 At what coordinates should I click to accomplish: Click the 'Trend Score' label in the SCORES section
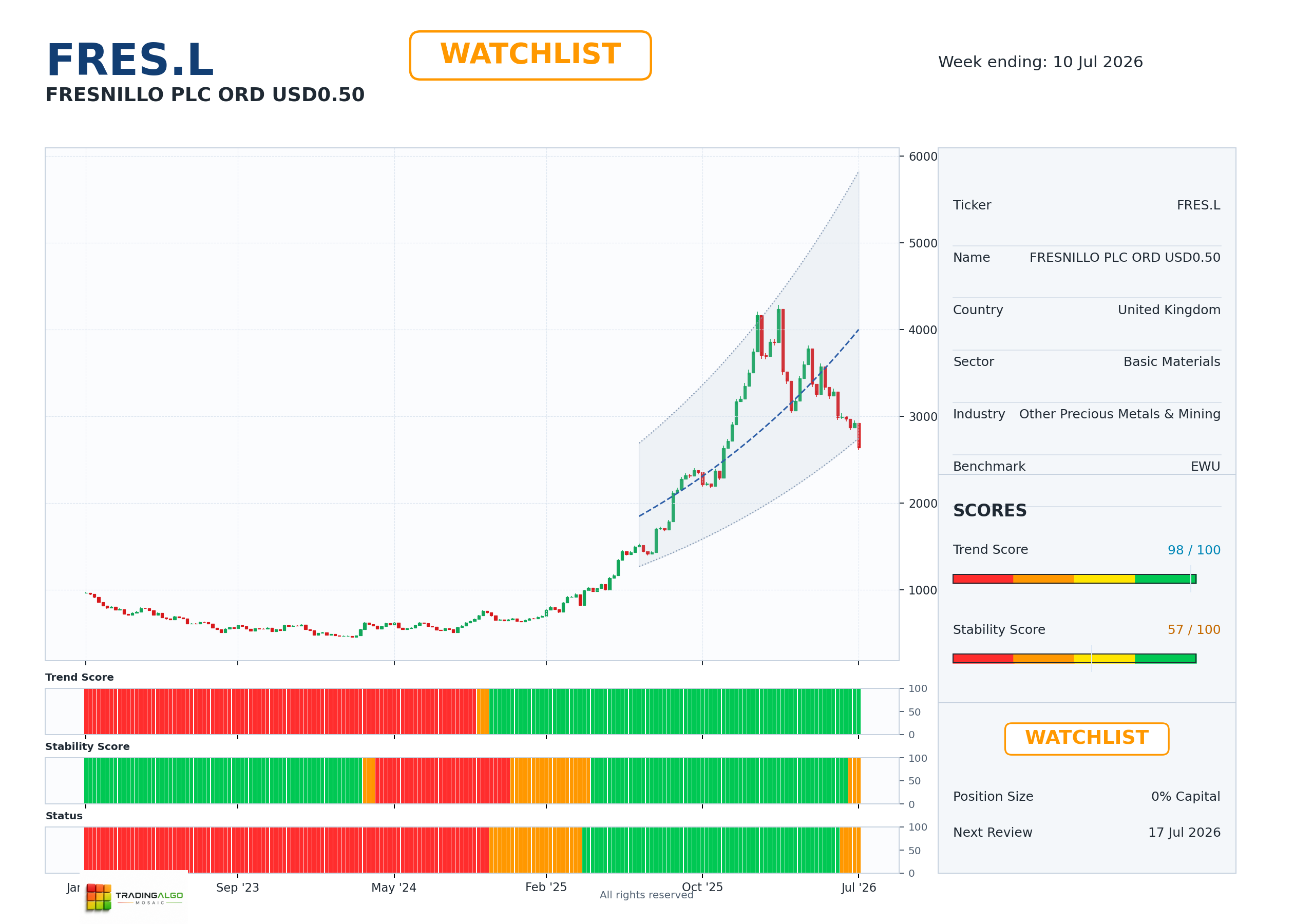990,550
